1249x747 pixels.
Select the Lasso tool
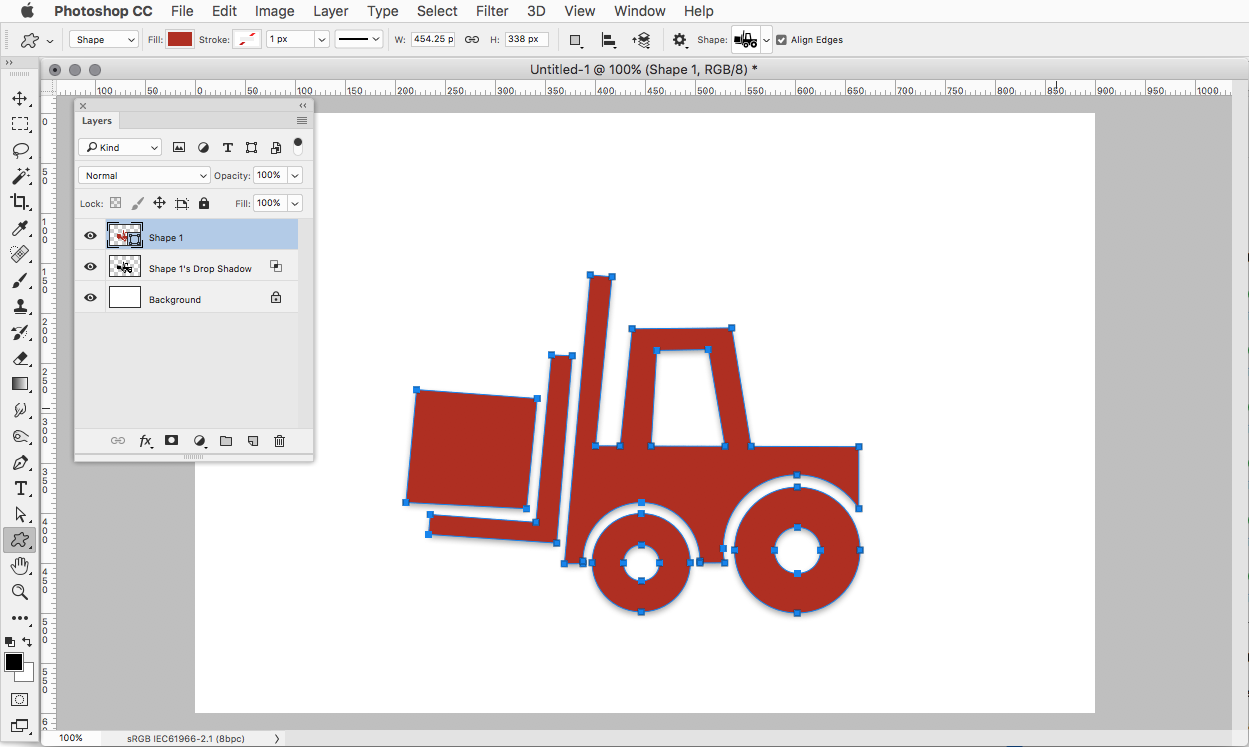(x=20, y=150)
